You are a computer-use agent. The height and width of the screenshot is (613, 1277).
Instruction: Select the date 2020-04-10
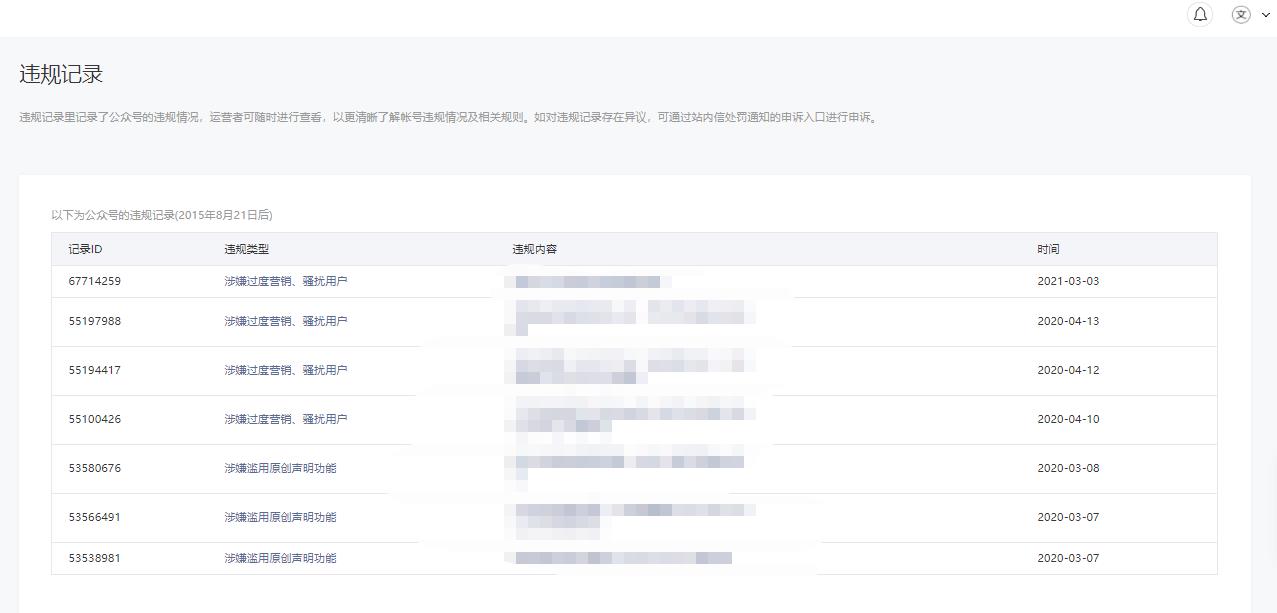1067,419
